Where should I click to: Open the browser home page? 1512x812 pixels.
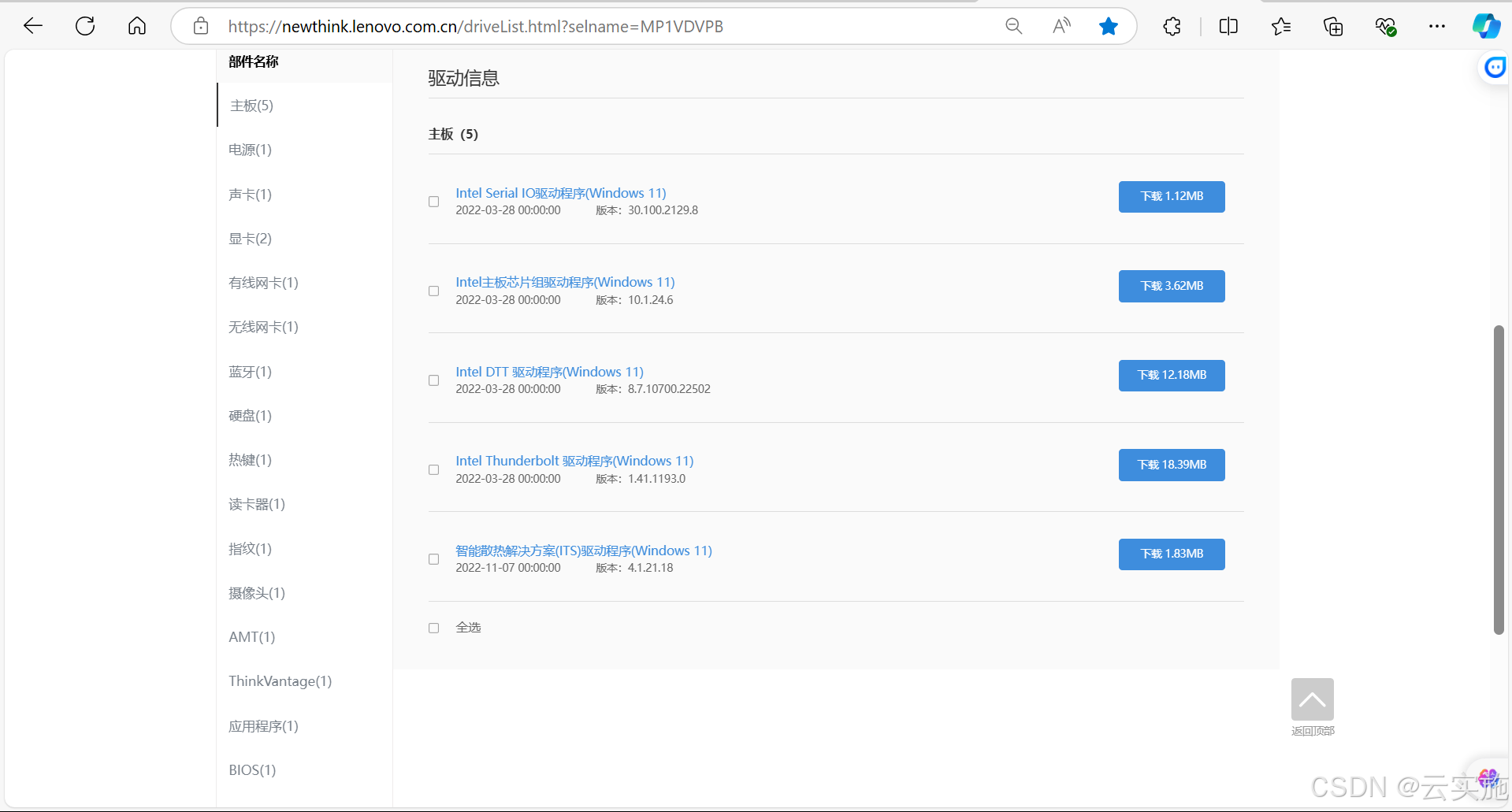point(137,26)
